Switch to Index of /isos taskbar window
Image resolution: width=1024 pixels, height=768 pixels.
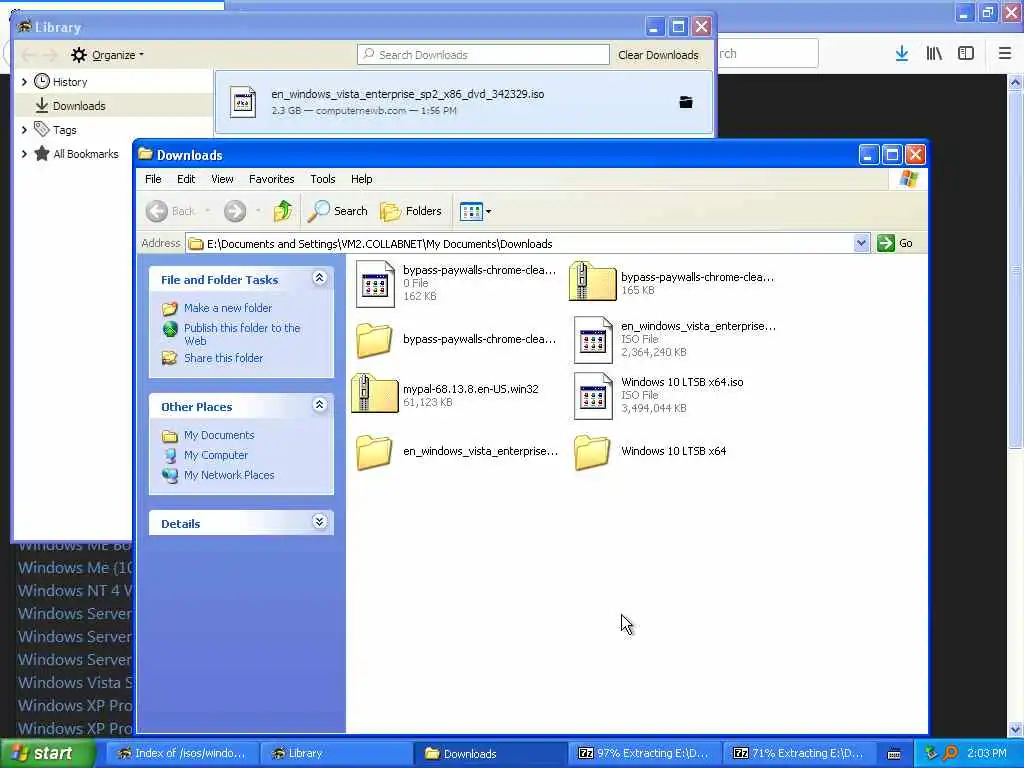click(x=182, y=754)
